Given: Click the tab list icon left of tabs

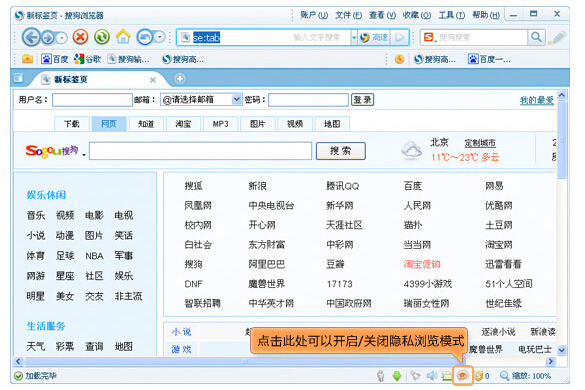Looking at the screenshot, I should pos(18,78).
